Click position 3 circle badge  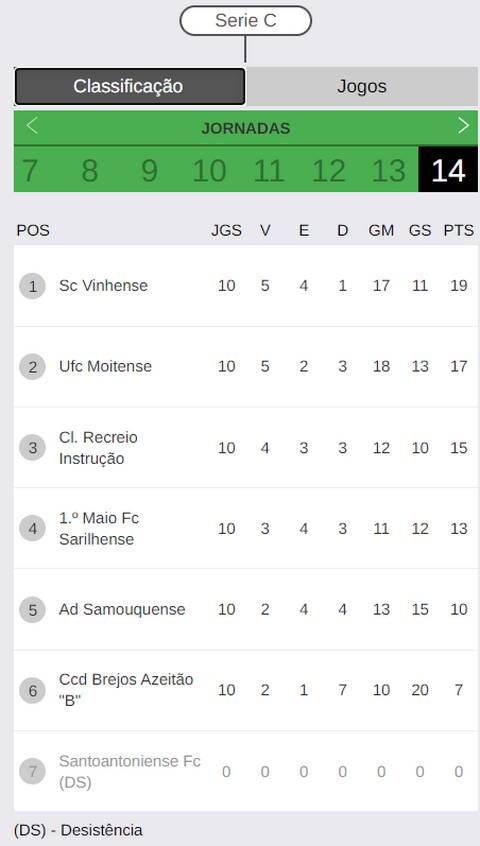click(32, 448)
